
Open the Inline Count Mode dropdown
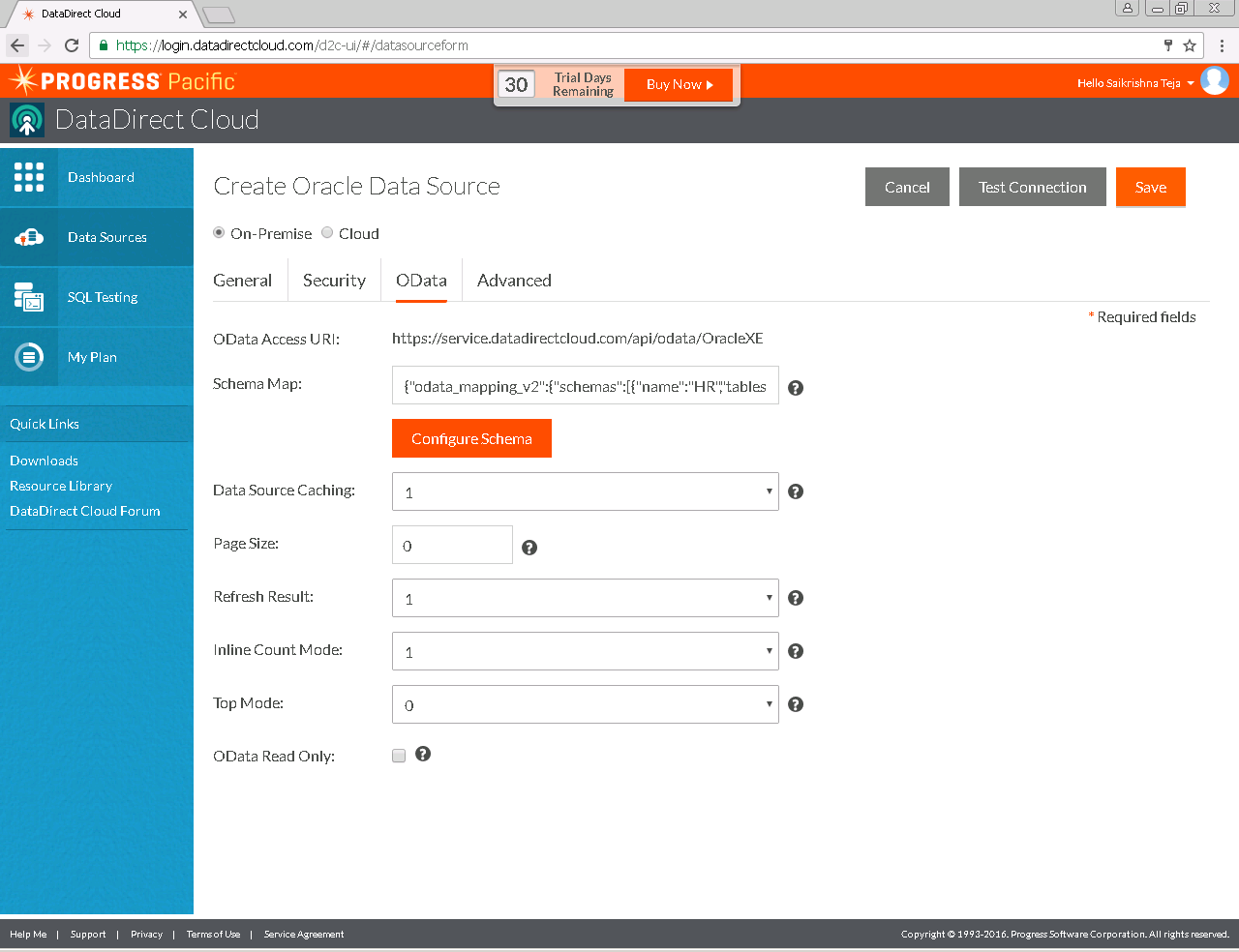[586, 651]
